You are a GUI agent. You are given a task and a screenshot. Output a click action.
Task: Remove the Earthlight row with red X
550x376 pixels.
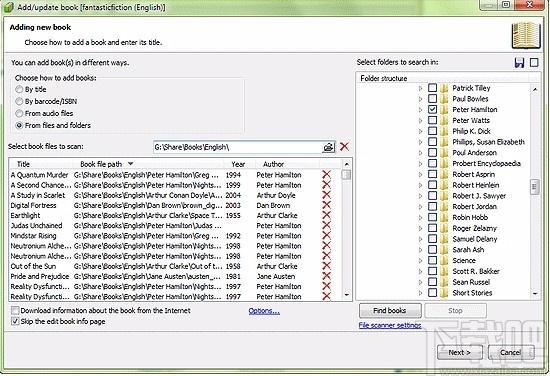(x=327, y=215)
